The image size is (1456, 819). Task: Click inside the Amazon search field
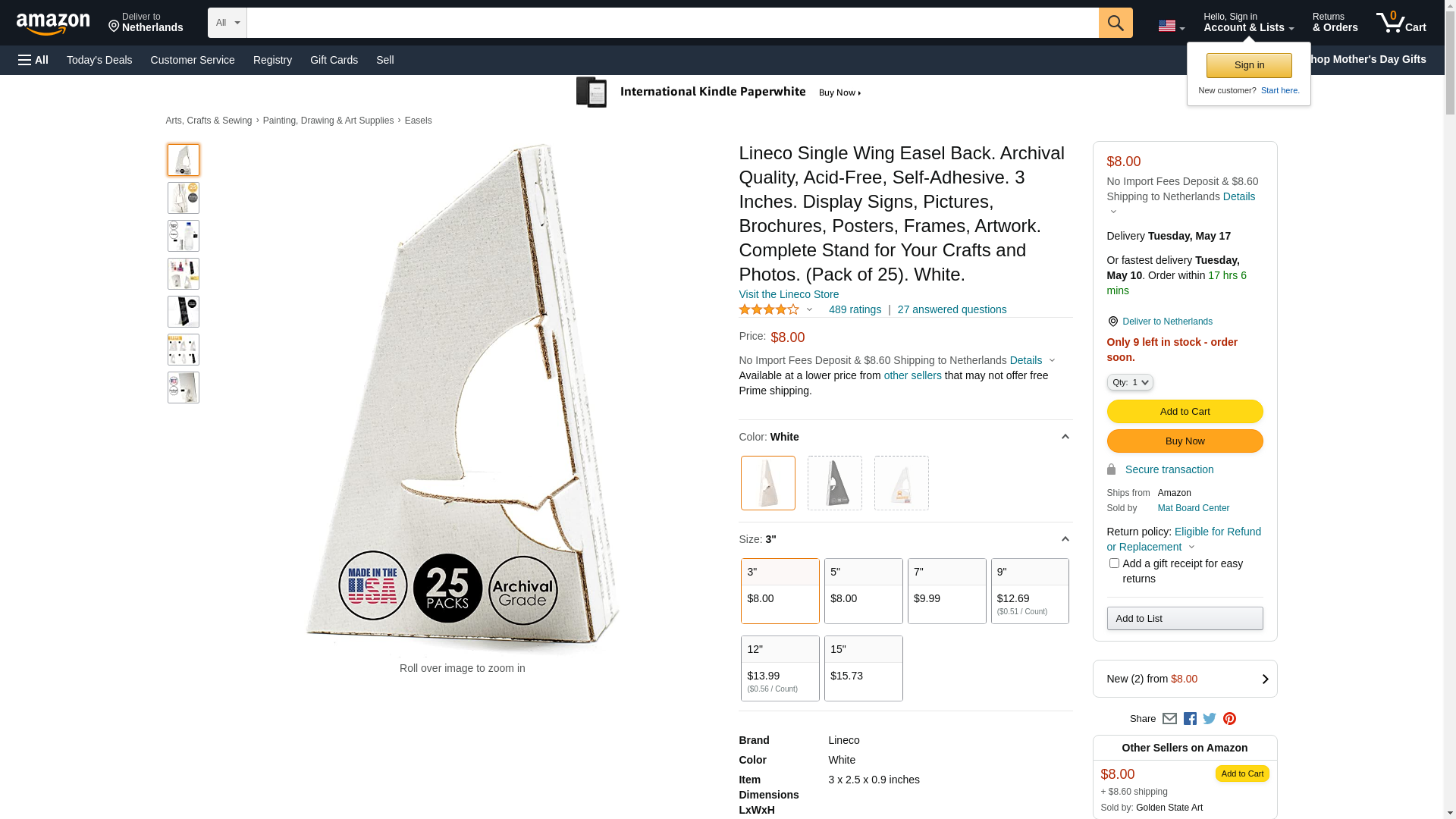(x=672, y=23)
